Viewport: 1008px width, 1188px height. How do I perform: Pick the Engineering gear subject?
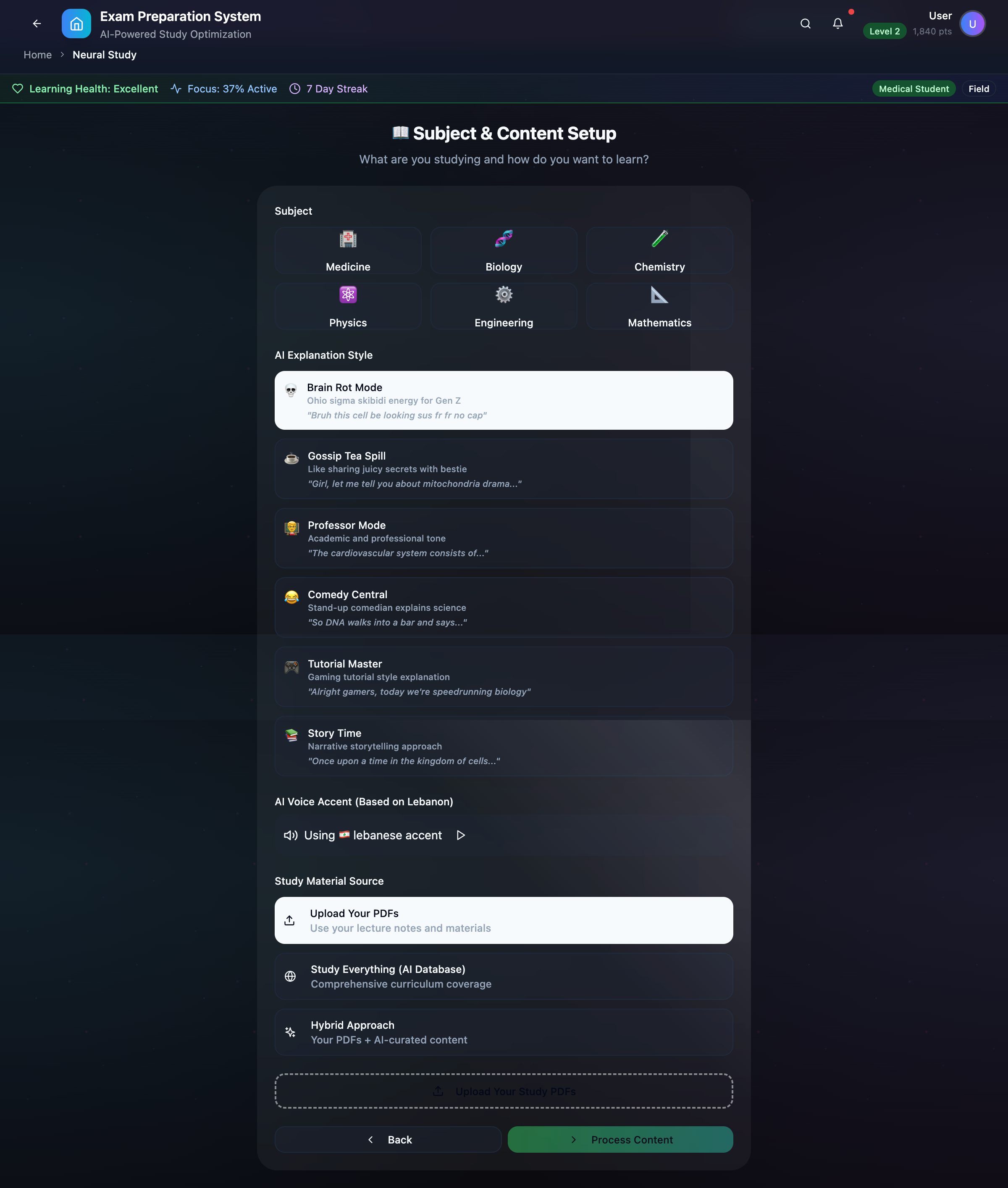pyautogui.click(x=504, y=306)
